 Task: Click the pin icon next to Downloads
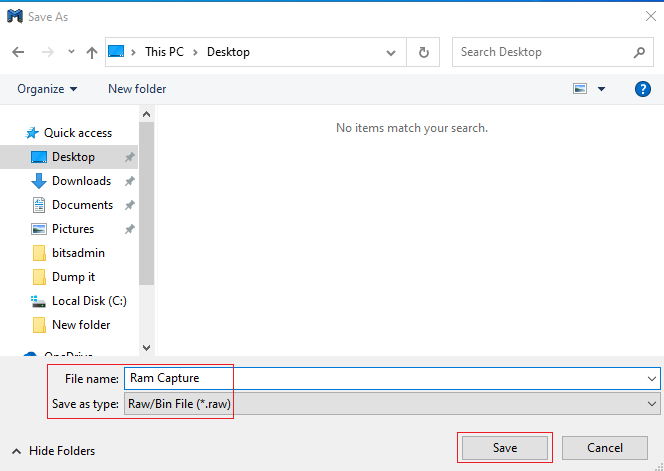click(130, 181)
